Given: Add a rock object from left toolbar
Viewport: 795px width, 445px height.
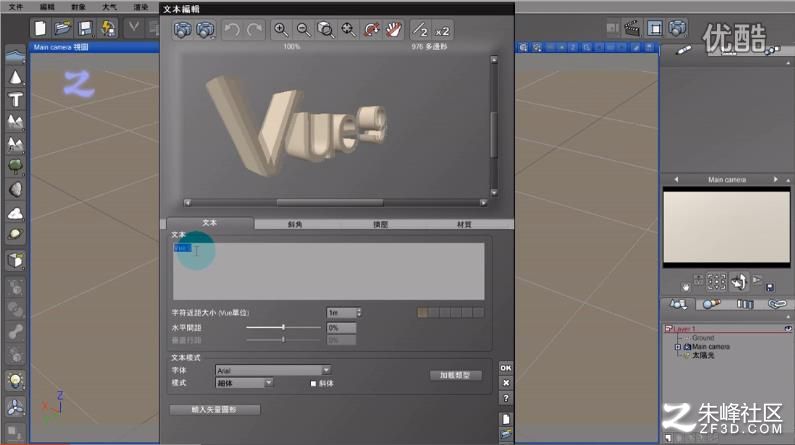Looking at the screenshot, I should pyautogui.click(x=16, y=189).
